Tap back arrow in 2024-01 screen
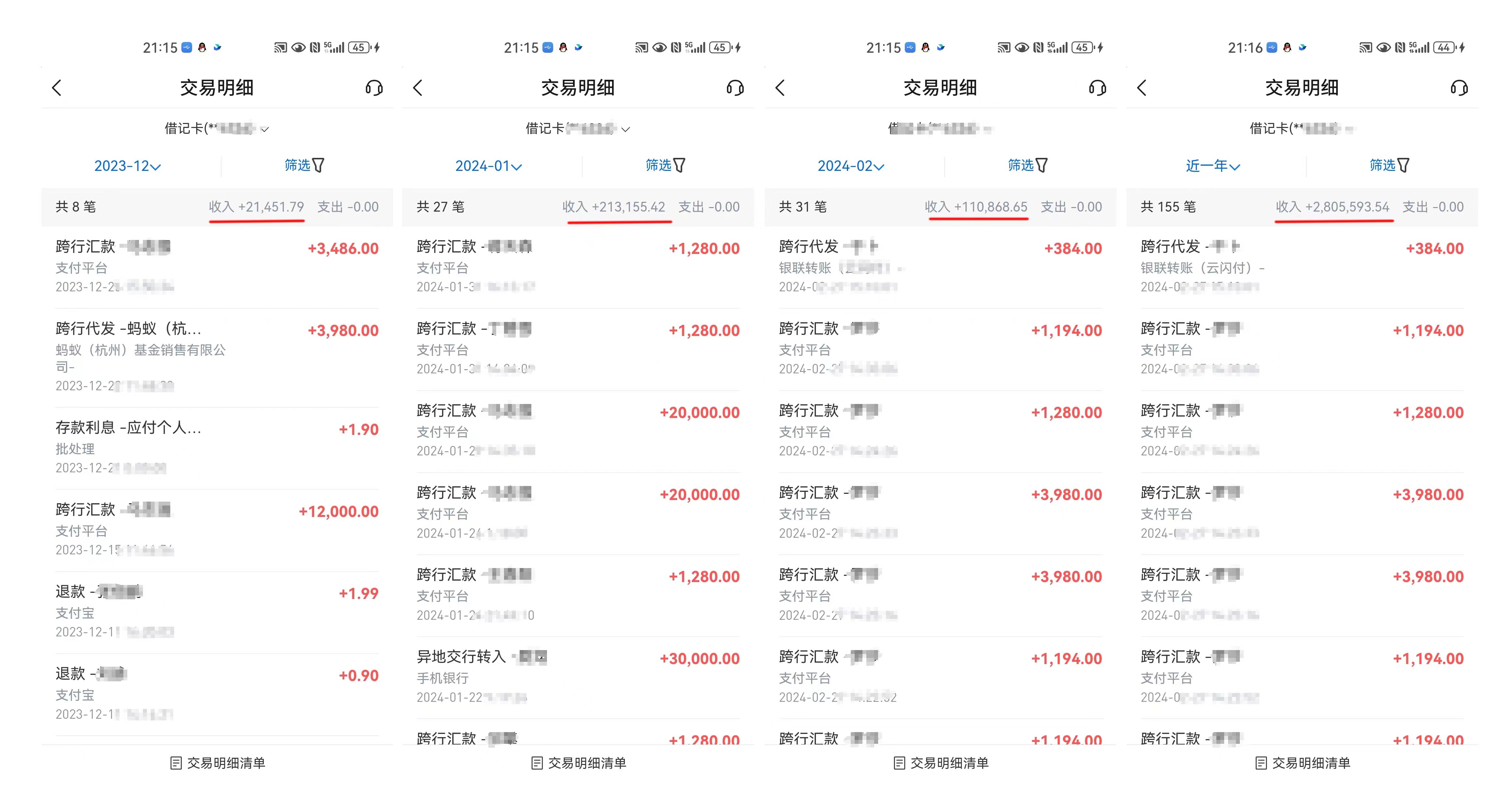The height and width of the screenshot is (792, 1512). pos(418,88)
